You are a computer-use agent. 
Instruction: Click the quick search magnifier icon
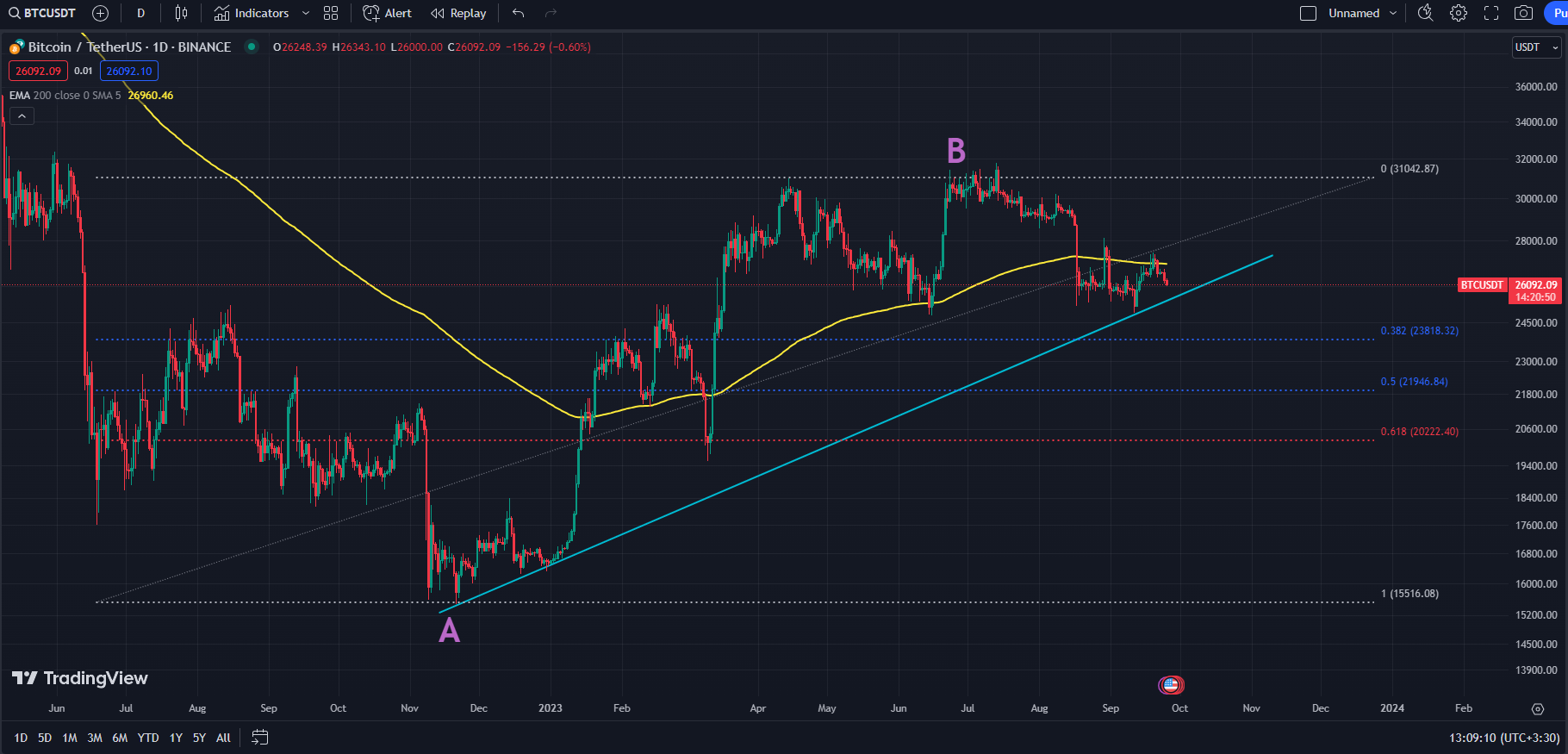point(1426,13)
